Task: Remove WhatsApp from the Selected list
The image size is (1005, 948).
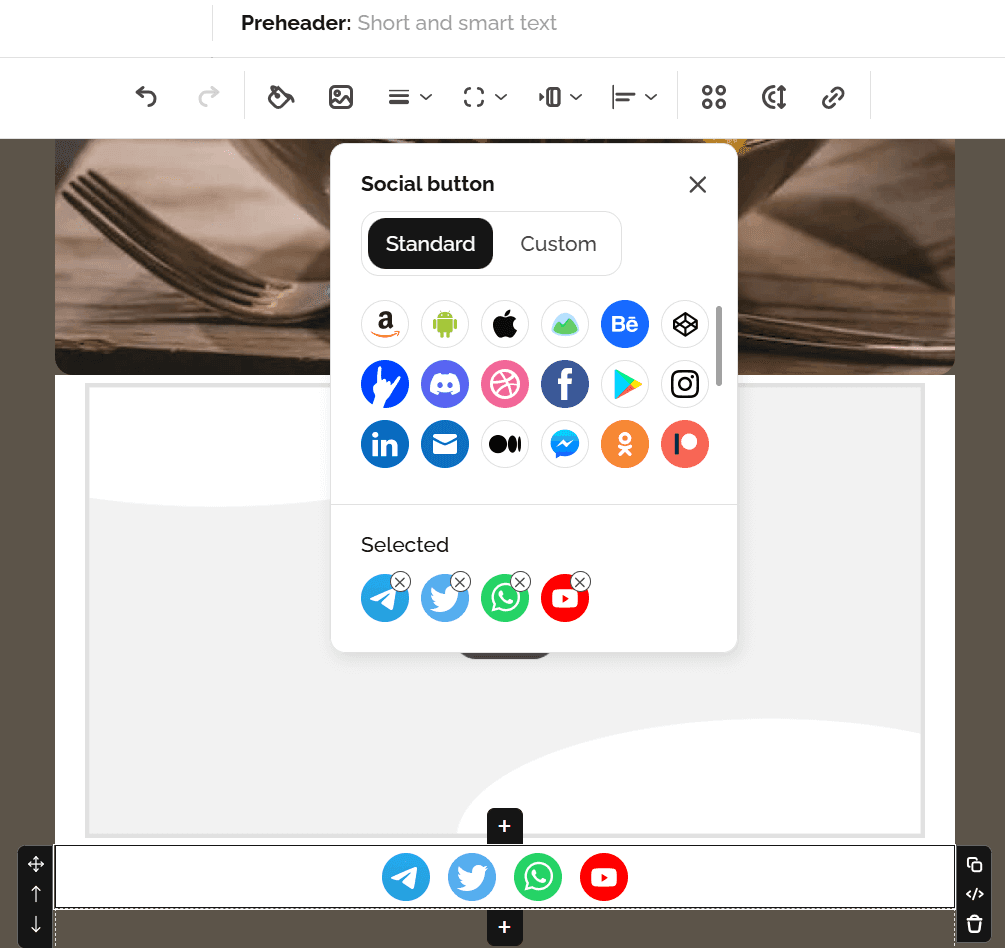Action: tap(520, 582)
